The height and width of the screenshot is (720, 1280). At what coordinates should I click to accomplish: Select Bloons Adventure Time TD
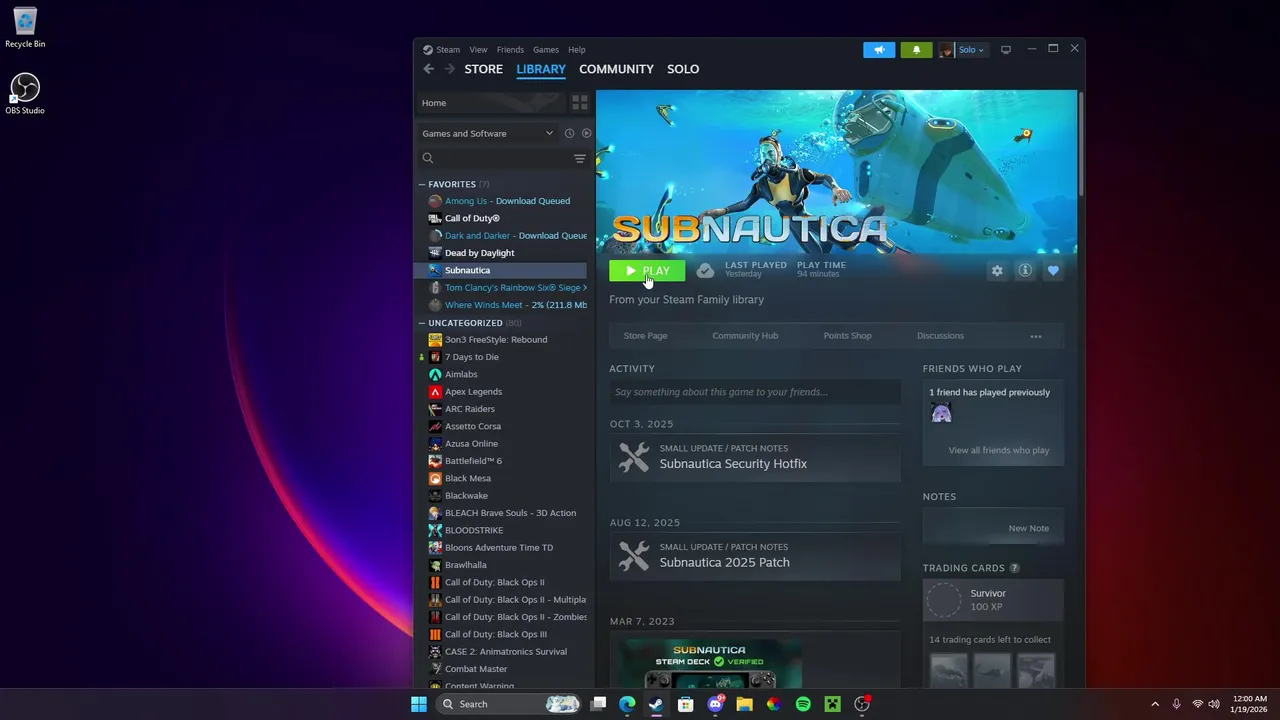[x=501, y=548]
